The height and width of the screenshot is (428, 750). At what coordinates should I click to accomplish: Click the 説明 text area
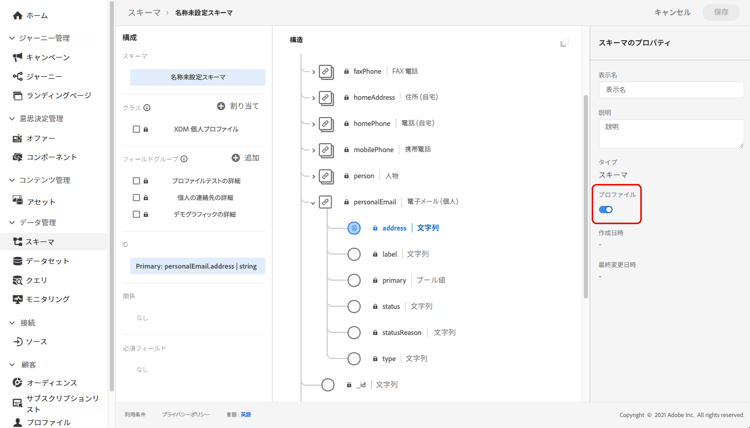(x=671, y=133)
